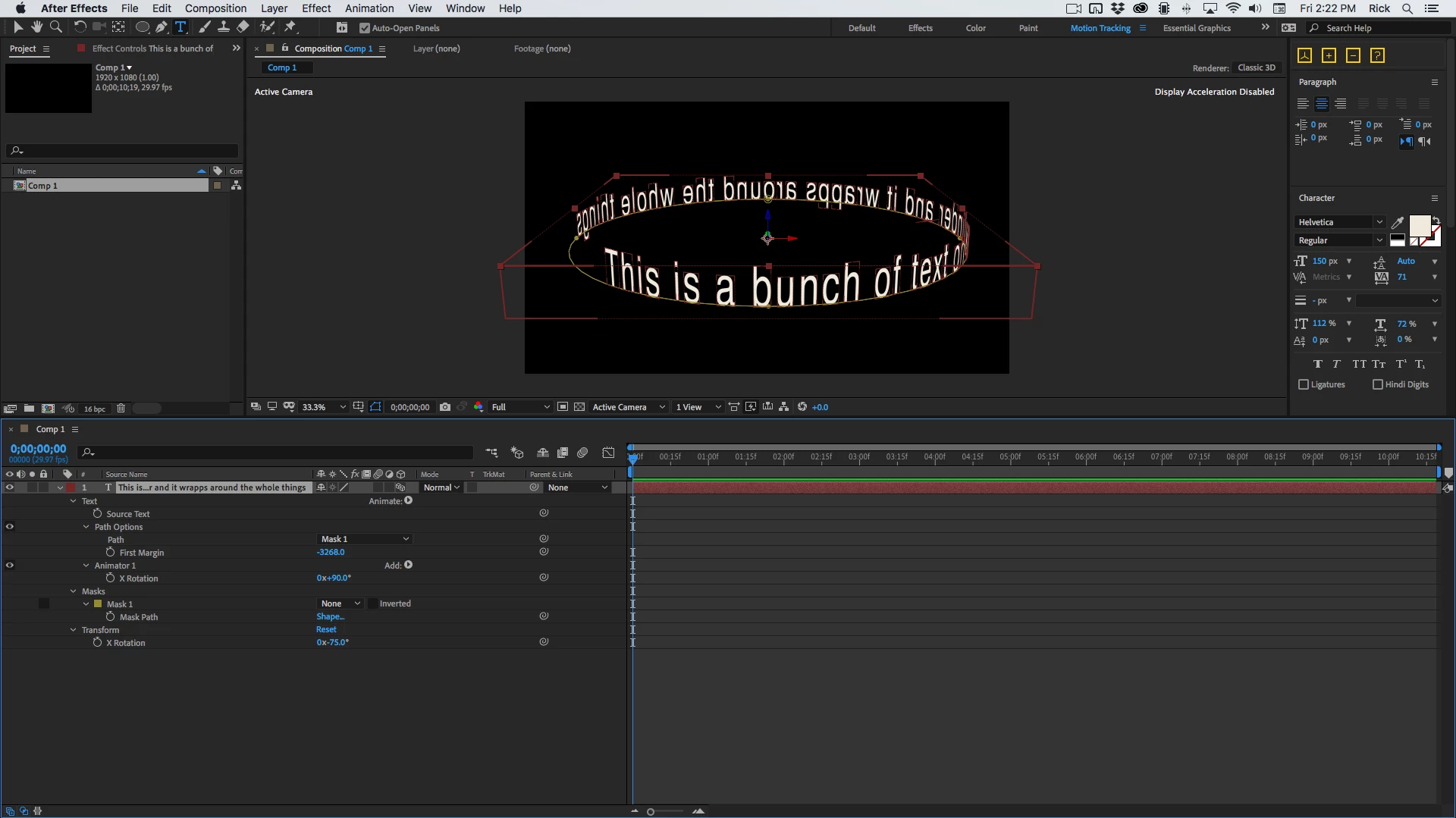
Task: Click the Mask Path Shape link
Action: (331, 616)
